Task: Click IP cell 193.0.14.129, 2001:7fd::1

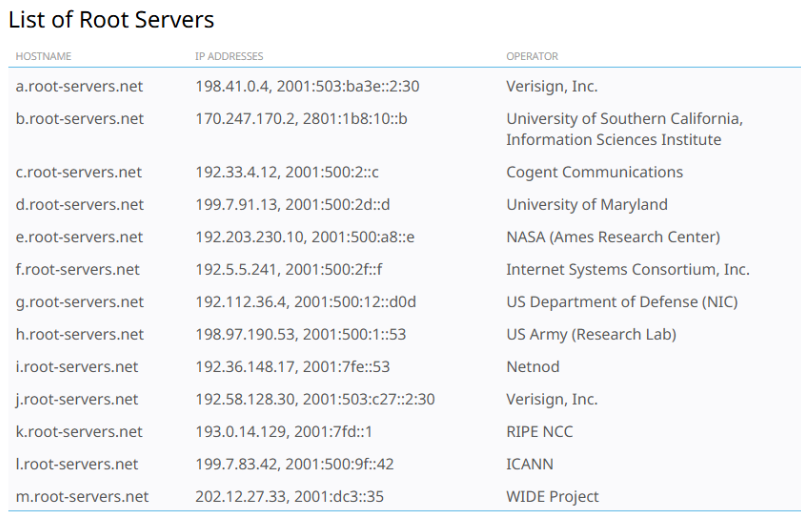Action: [284, 432]
